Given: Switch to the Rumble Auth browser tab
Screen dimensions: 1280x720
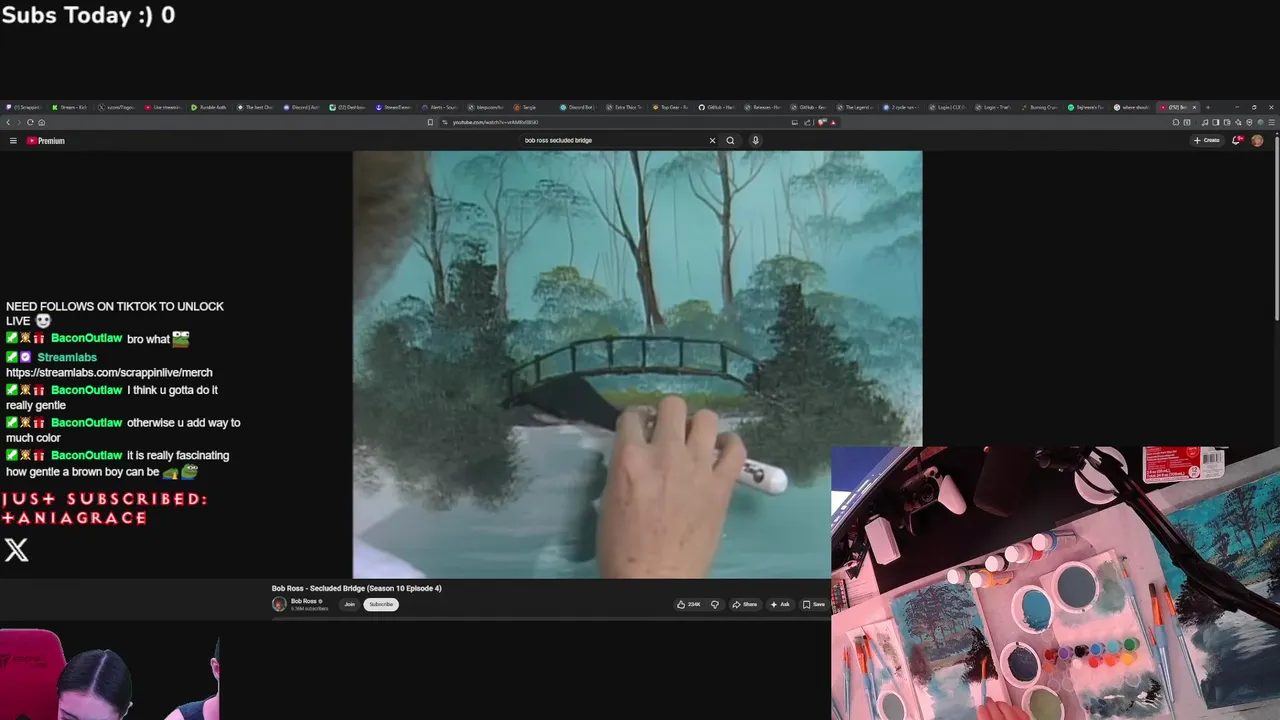Looking at the screenshot, I should [210, 107].
